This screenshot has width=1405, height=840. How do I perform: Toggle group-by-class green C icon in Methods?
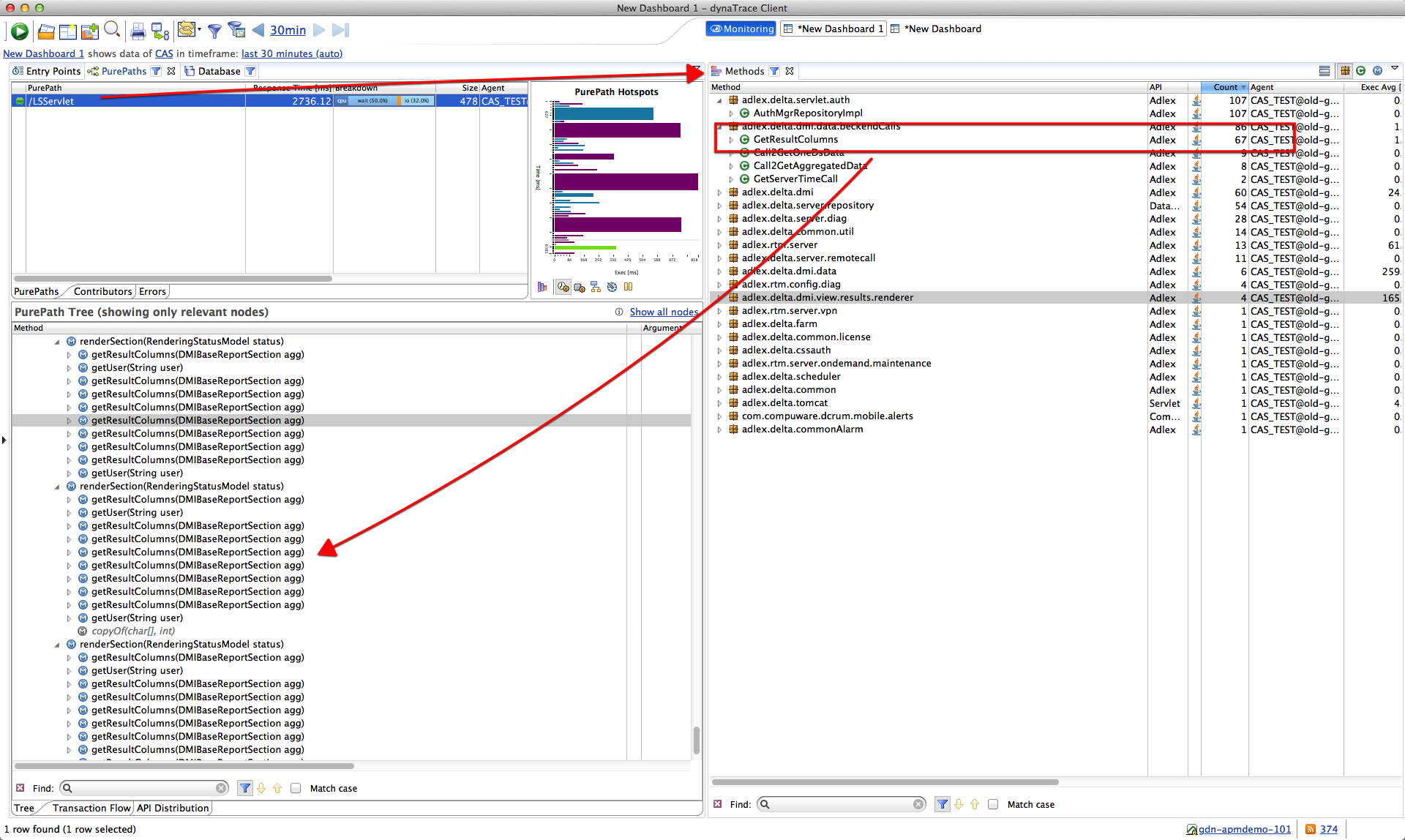(x=1361, y=71)
